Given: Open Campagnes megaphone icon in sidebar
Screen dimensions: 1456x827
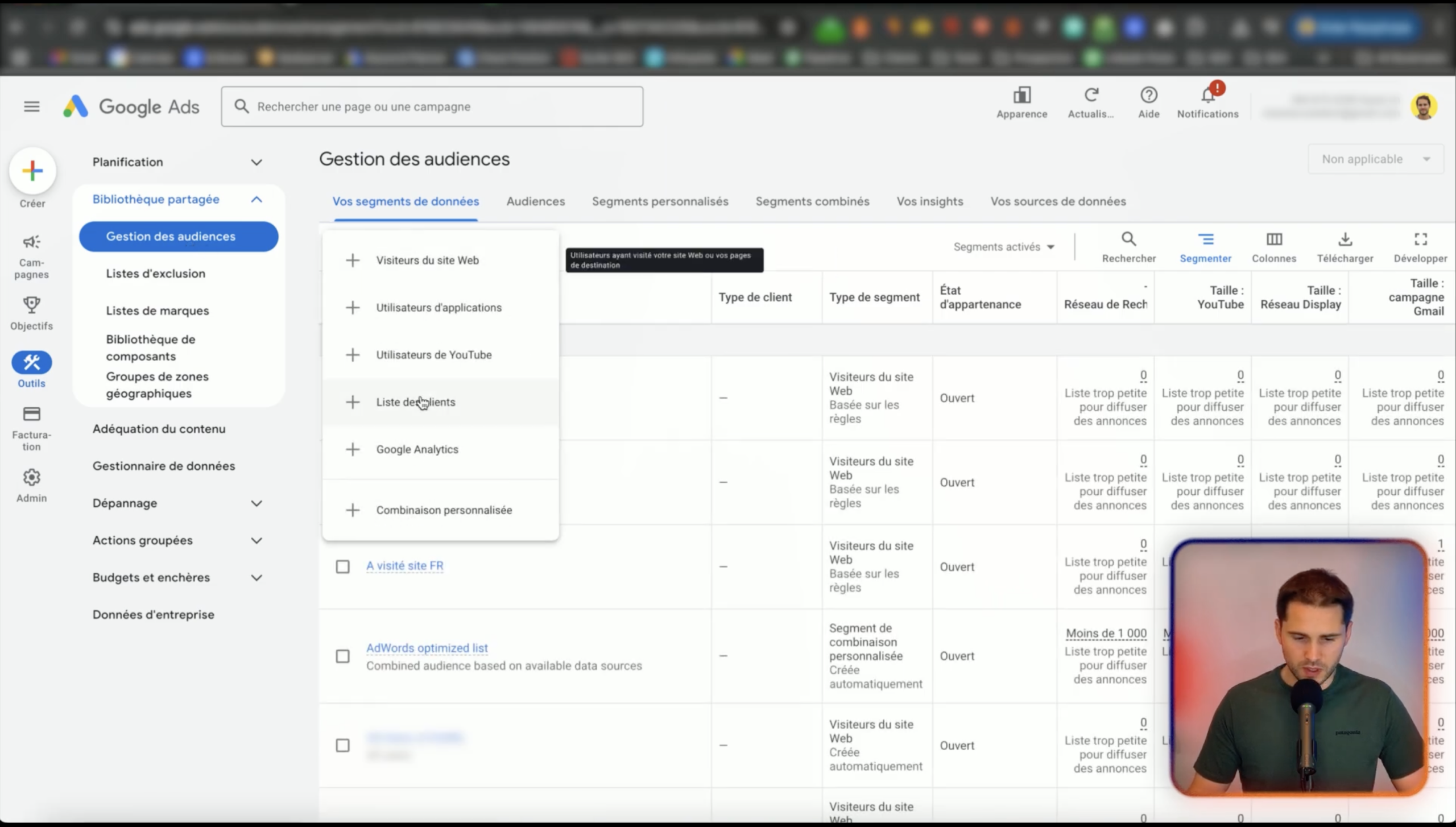Looking at the screenshot, I should tap(31, 242).
